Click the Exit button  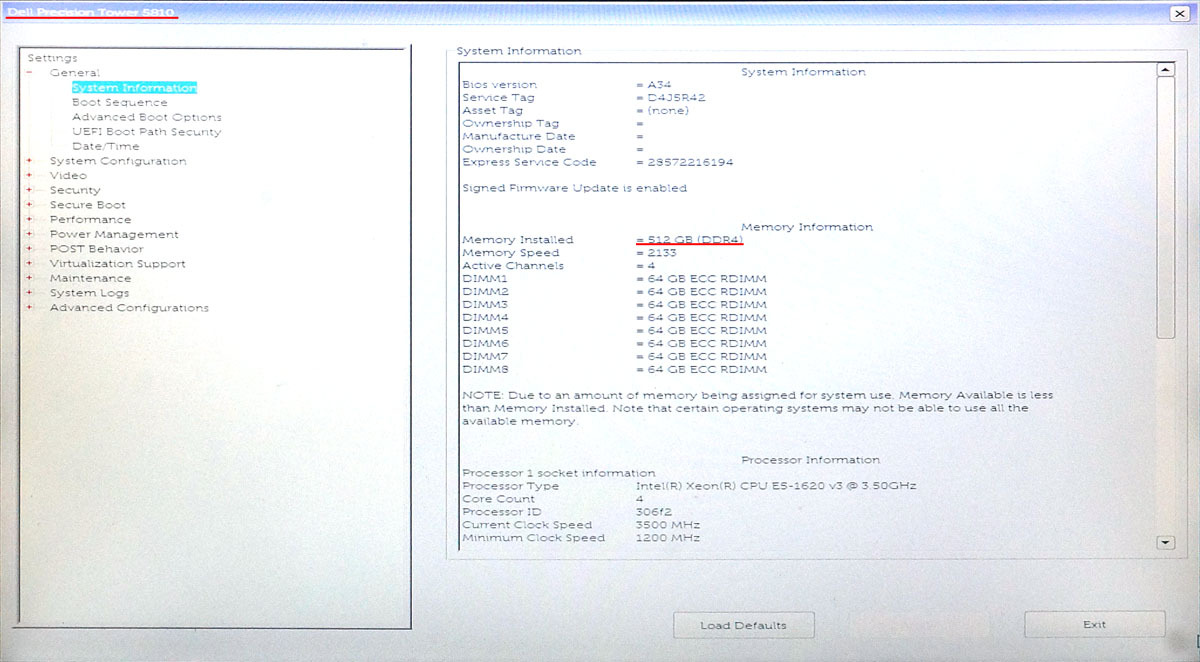pyautogui.click(x=1094, y=625)
